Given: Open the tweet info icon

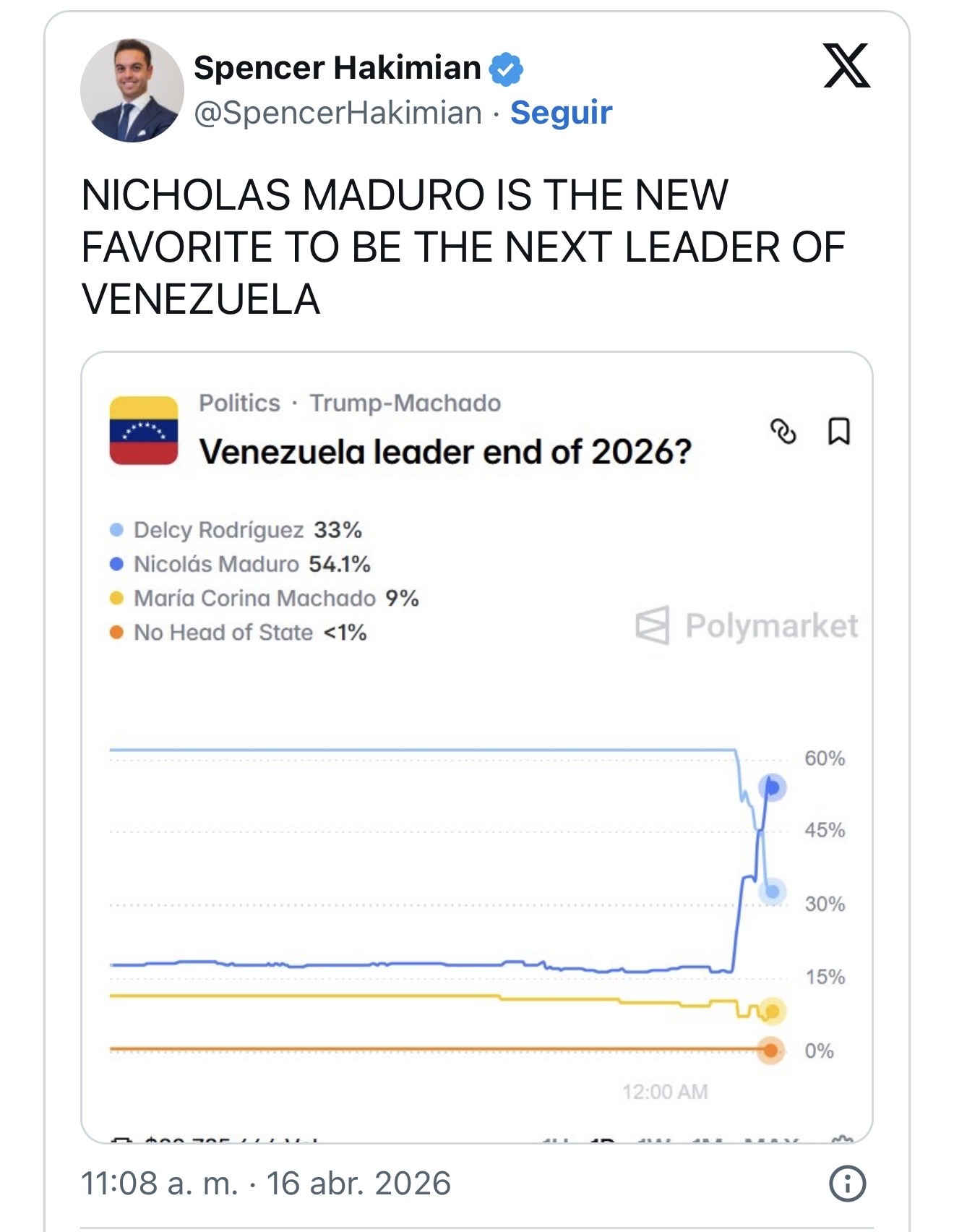Looking at the screenshot, I should pyautogui.click(x=847, y=1184).
